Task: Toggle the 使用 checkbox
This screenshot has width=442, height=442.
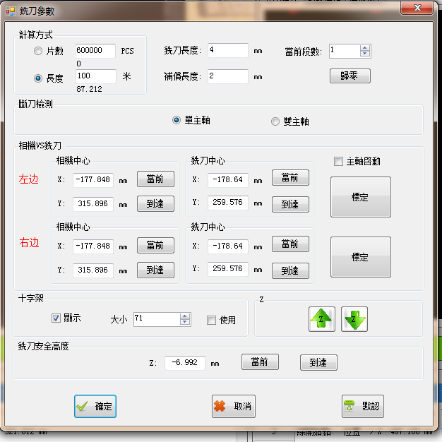Action: click(x=211, y=320)
